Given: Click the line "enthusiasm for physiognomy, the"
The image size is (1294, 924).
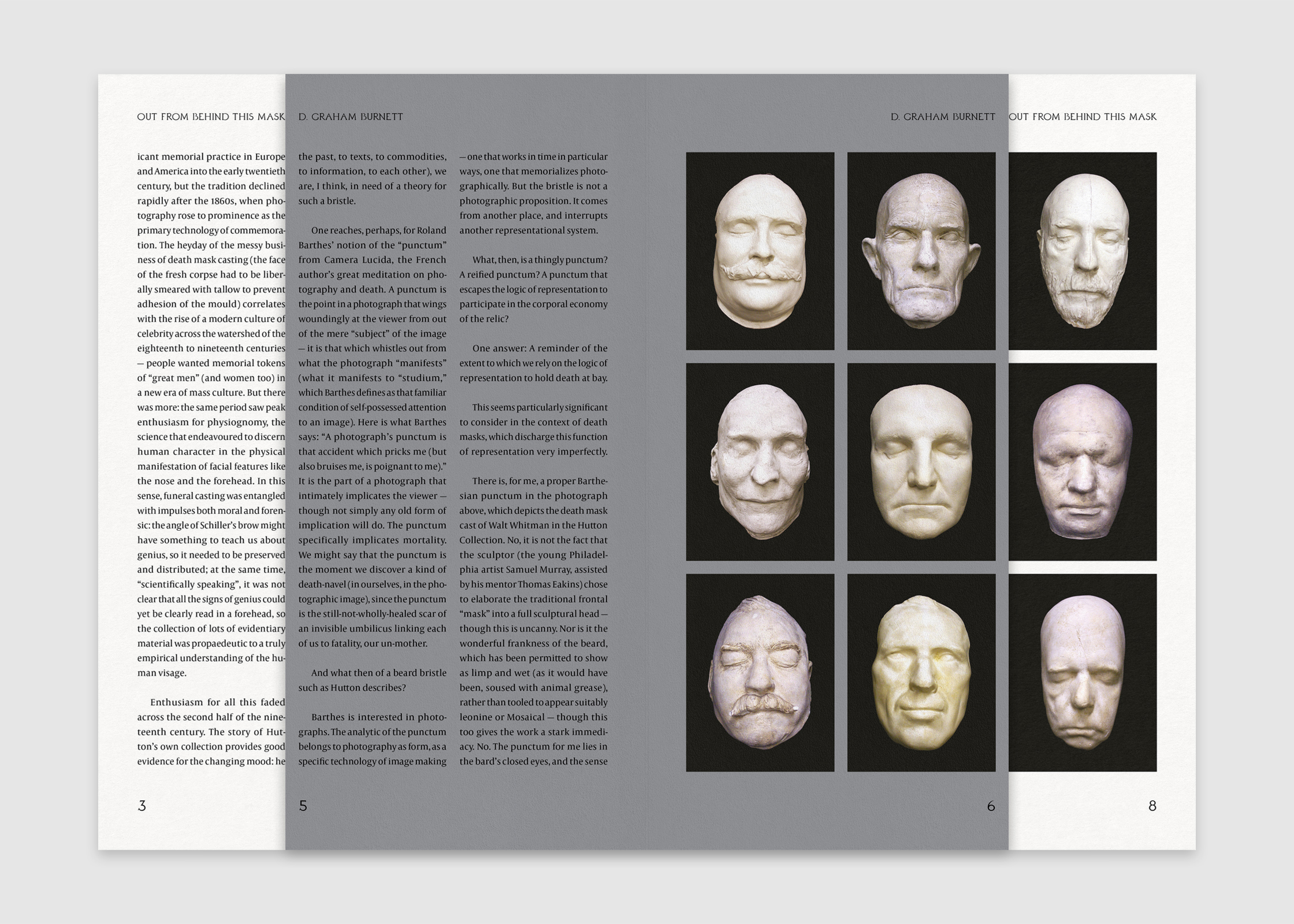Looking at the screenshot, I should [x=211, y=422].
